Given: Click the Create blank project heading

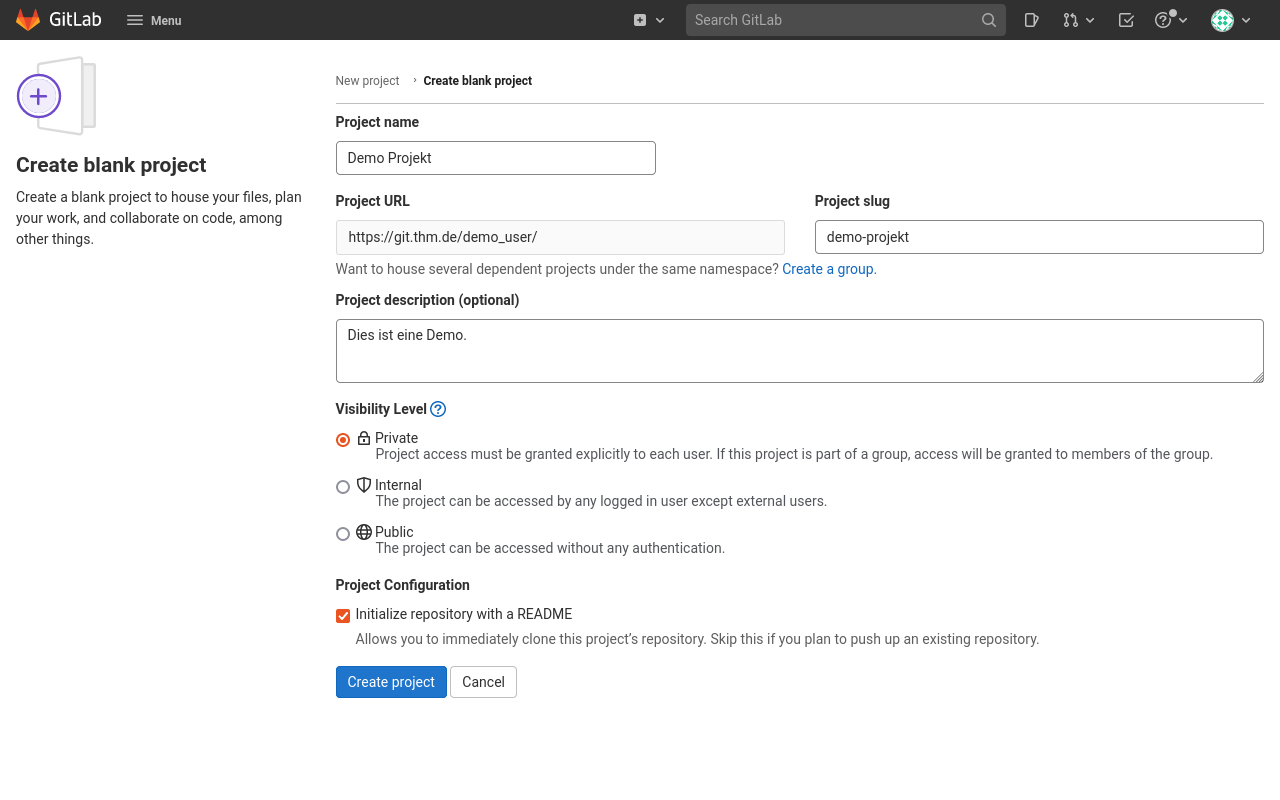Looking at the screenshot, I should (111, 165).
